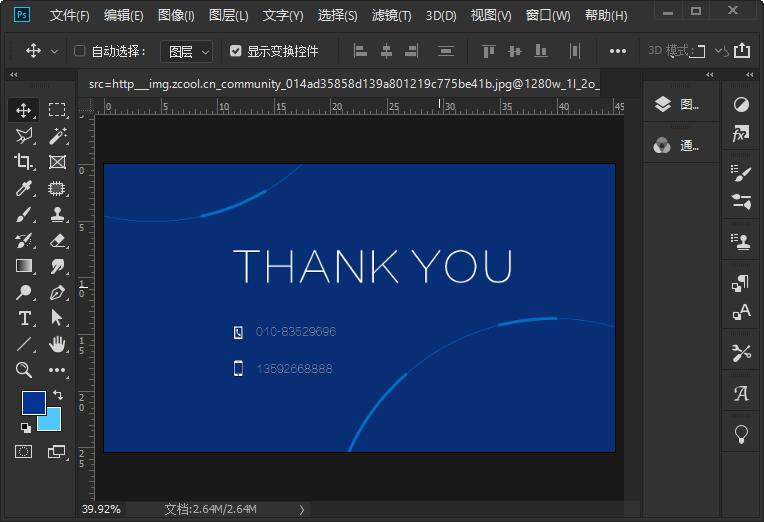Viewport: 764px width, 522px height.
Task: Open the Move tool preset picker arrow
Action: coord(55,51)
